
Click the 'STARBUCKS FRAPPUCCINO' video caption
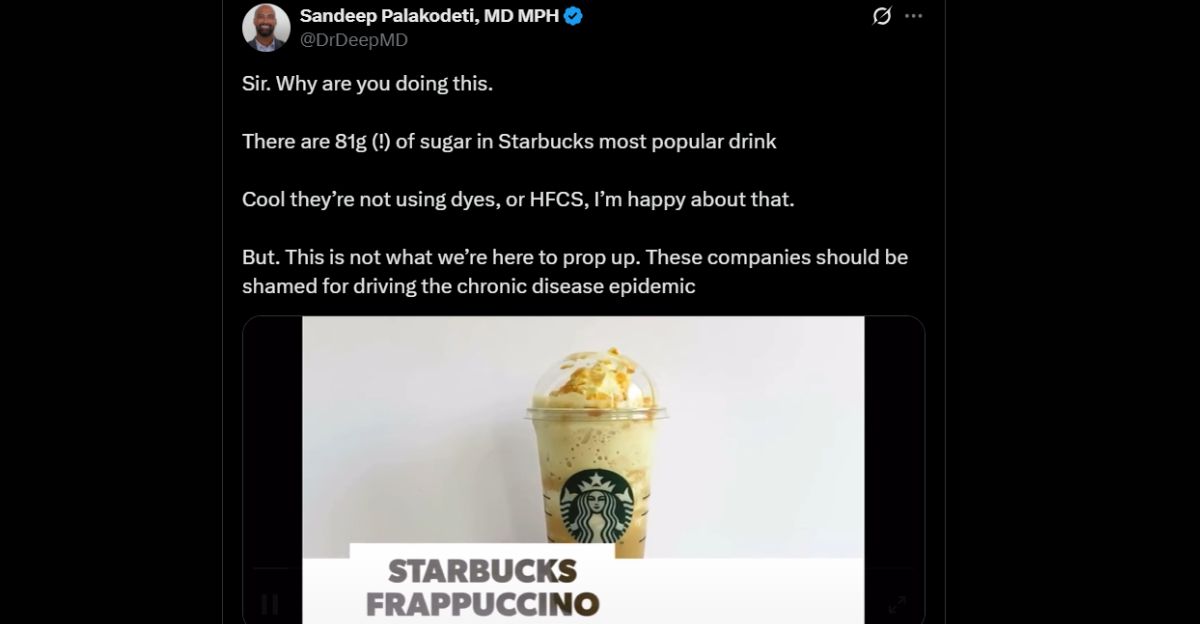[x=482, y=587]
